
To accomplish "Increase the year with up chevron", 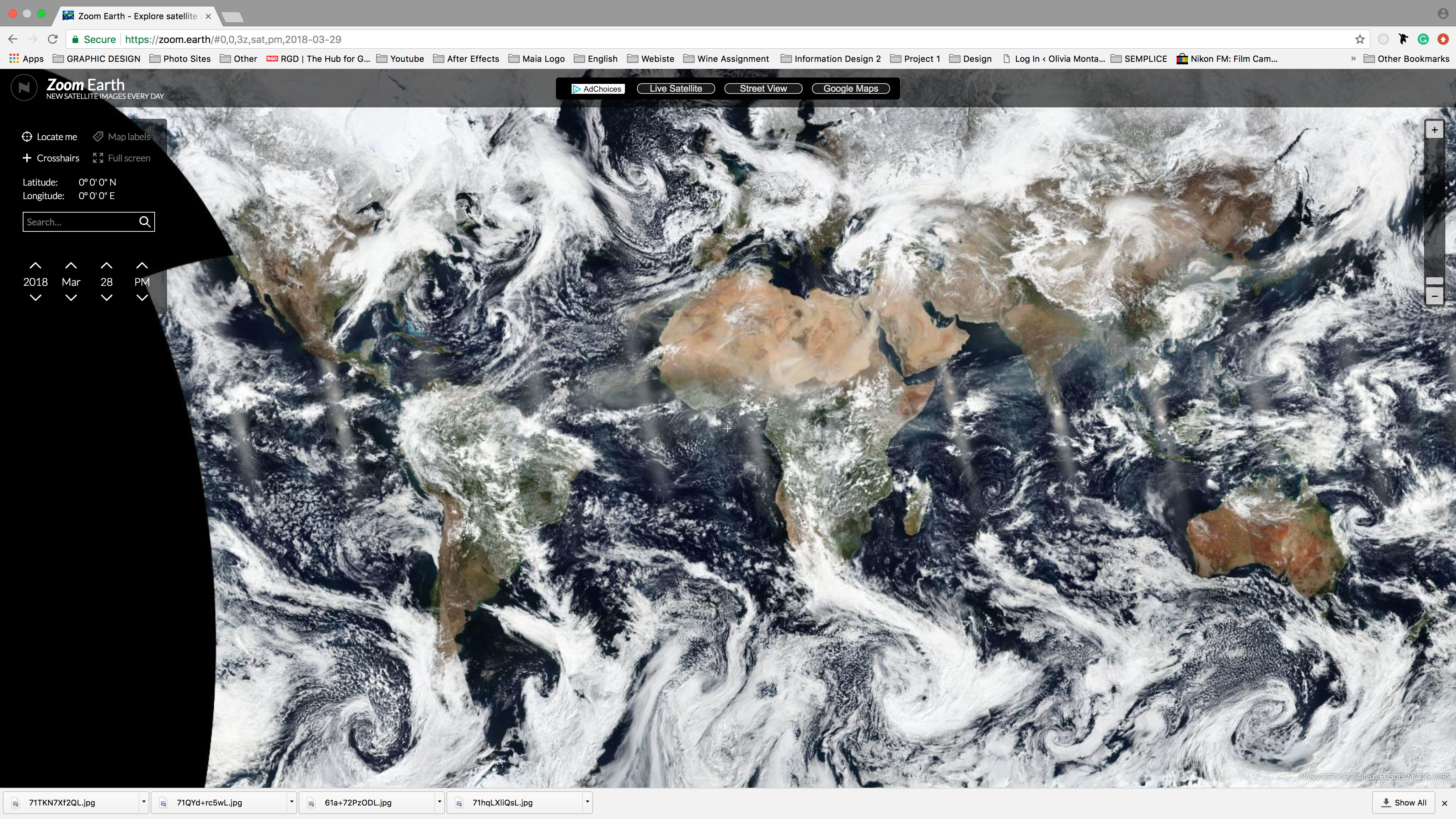I will pos(35,266).
